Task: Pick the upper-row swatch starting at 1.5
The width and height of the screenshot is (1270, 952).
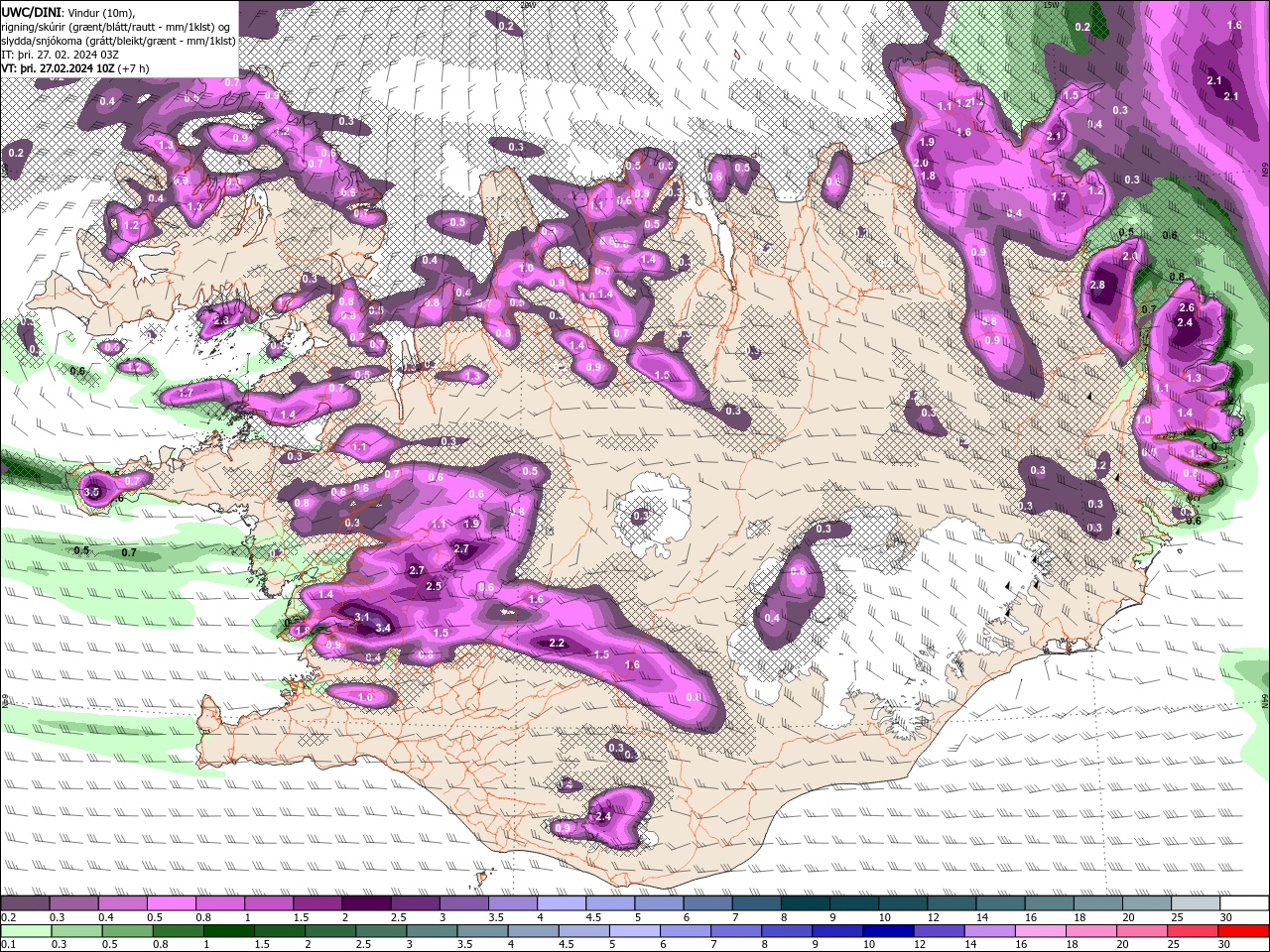Action: (317, 903)
